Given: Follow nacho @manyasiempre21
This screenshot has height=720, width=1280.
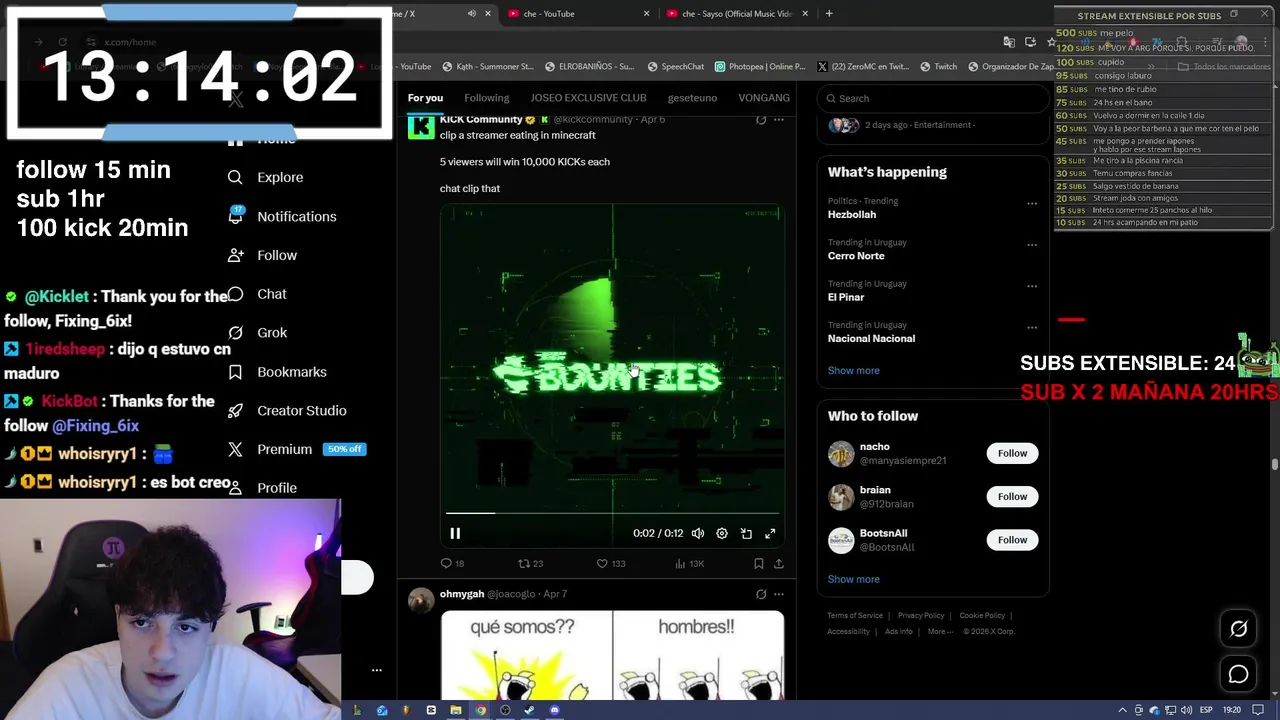Looking at the screenshot, I should [x=1012, y=453].
